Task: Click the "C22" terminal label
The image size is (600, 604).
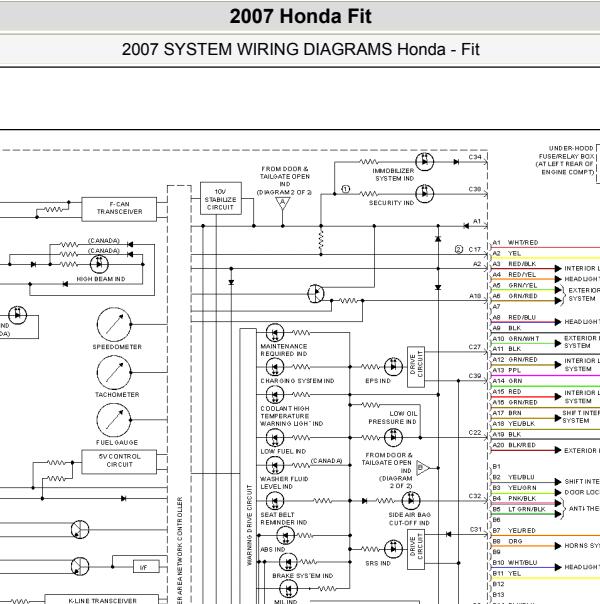Action: 474,433
